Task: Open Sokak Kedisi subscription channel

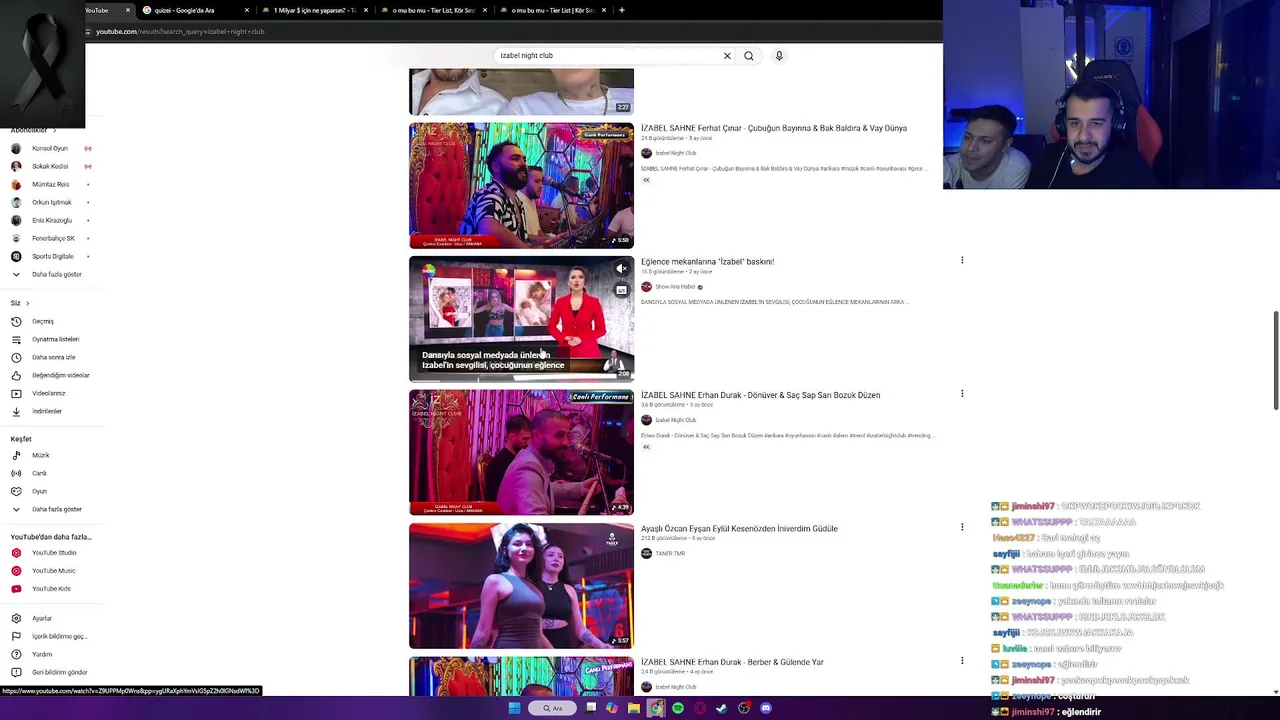Action: tap(50, 166)
